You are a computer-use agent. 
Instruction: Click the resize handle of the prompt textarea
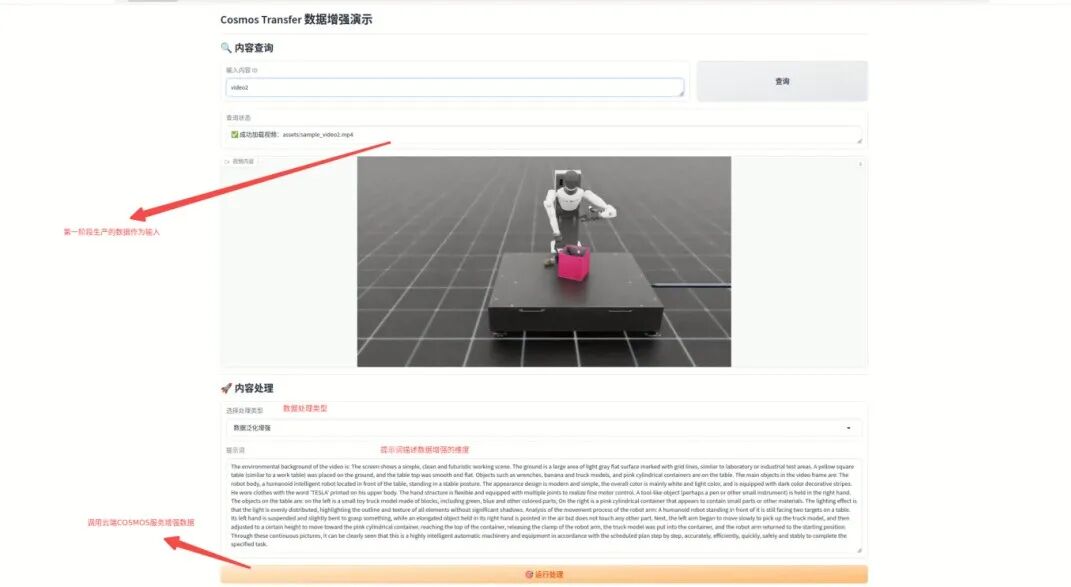[x=858, y=550]
